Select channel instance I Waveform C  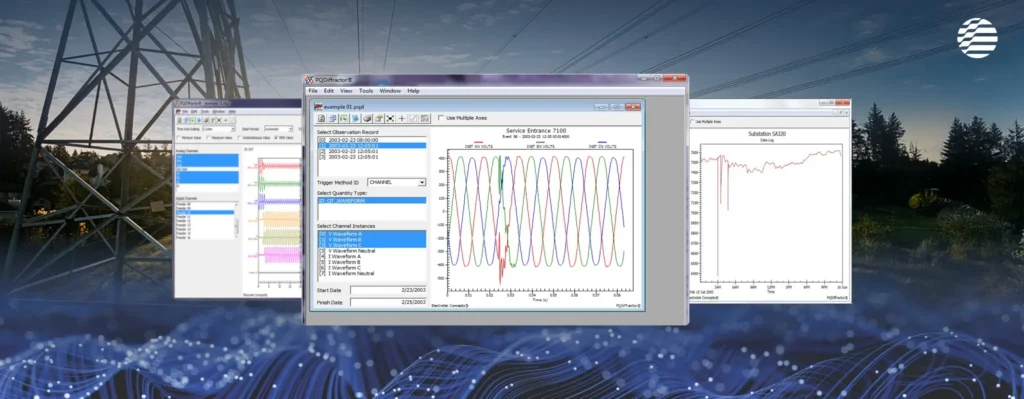tap(372, 268)
